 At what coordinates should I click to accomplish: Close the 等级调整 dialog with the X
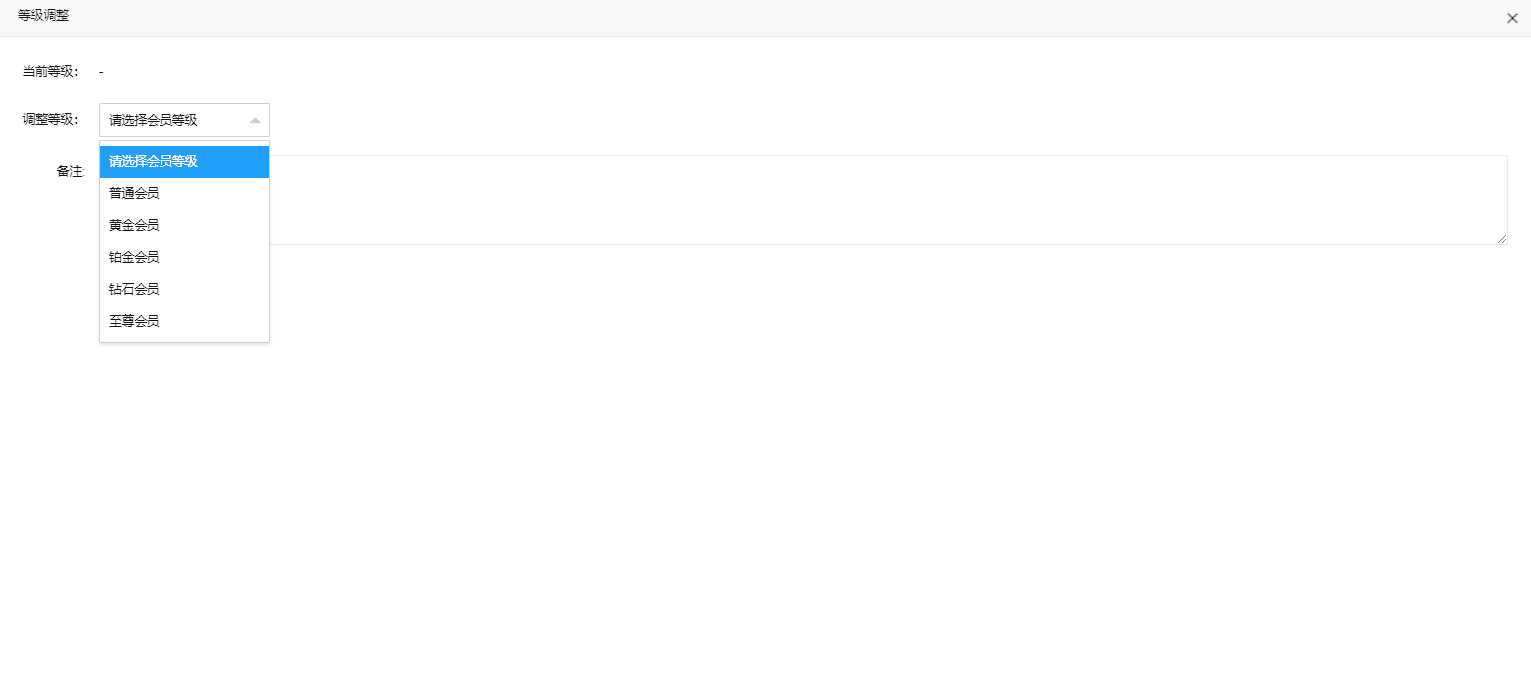coord(1512,18)
